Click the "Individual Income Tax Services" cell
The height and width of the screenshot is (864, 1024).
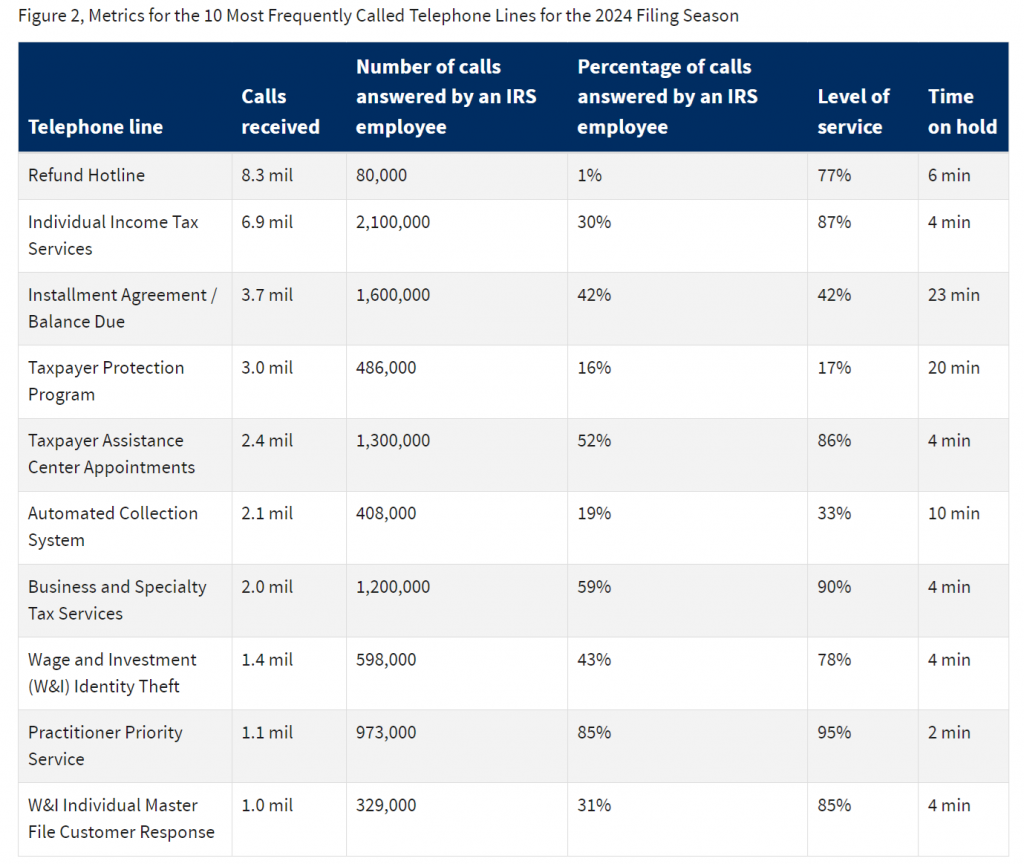coord(113,235)
